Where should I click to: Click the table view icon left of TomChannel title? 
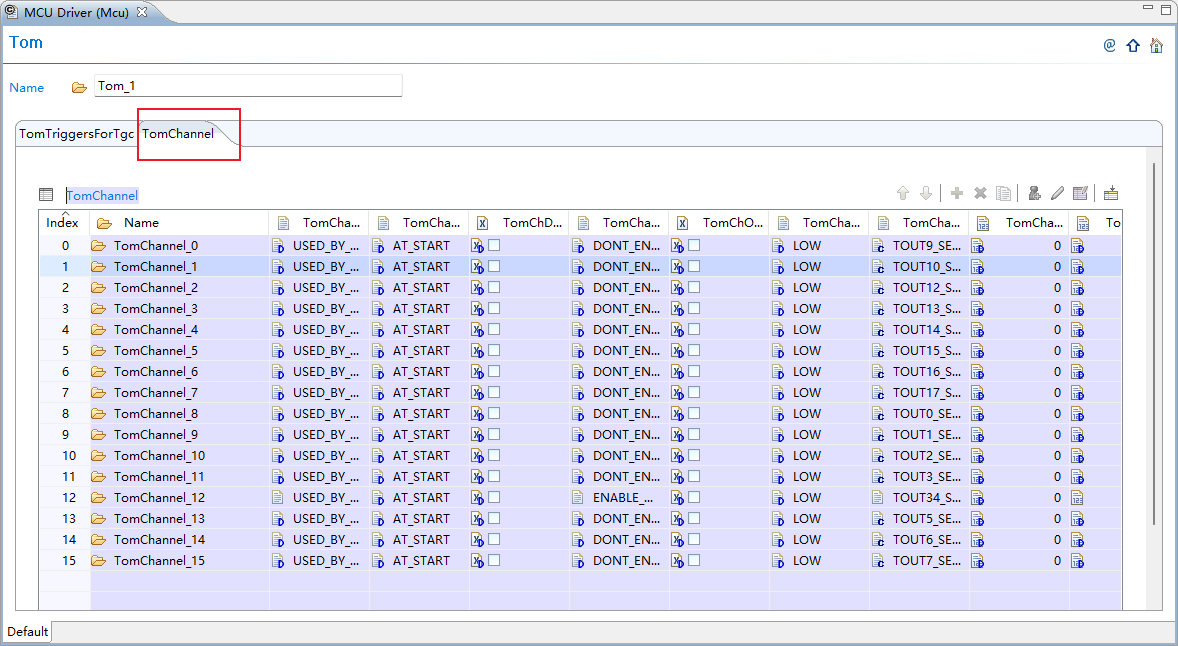pyautogui.click(x=46, y=195)
